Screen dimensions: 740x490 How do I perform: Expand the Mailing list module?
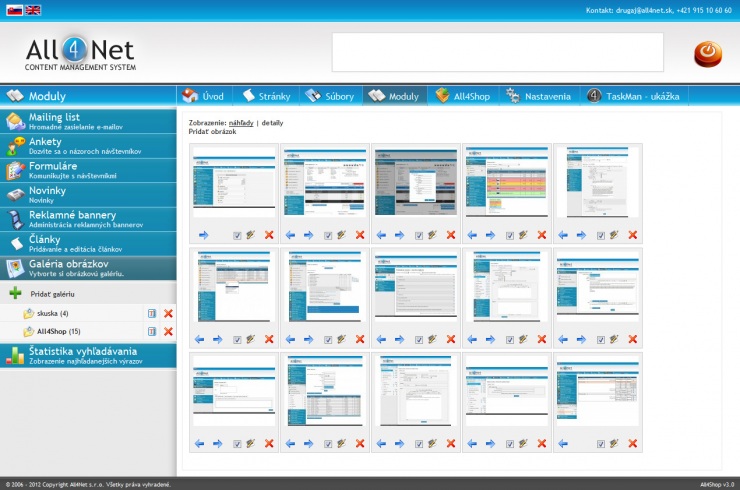tap(88, 121)
